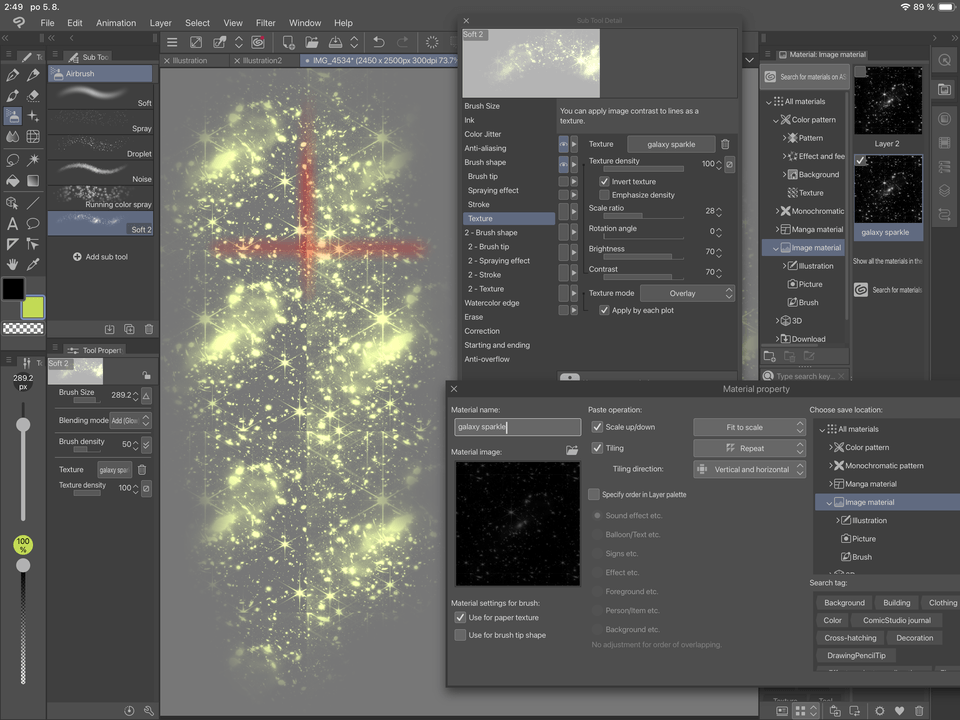Viewport: 960px width, 720px height.
Task: Open the hamburger menu in command bar
Action: click(172, 42)
